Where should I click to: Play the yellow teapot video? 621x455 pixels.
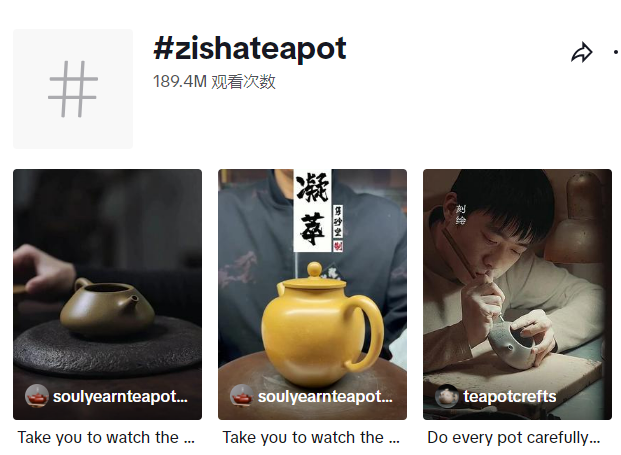[x=312, y=294]
